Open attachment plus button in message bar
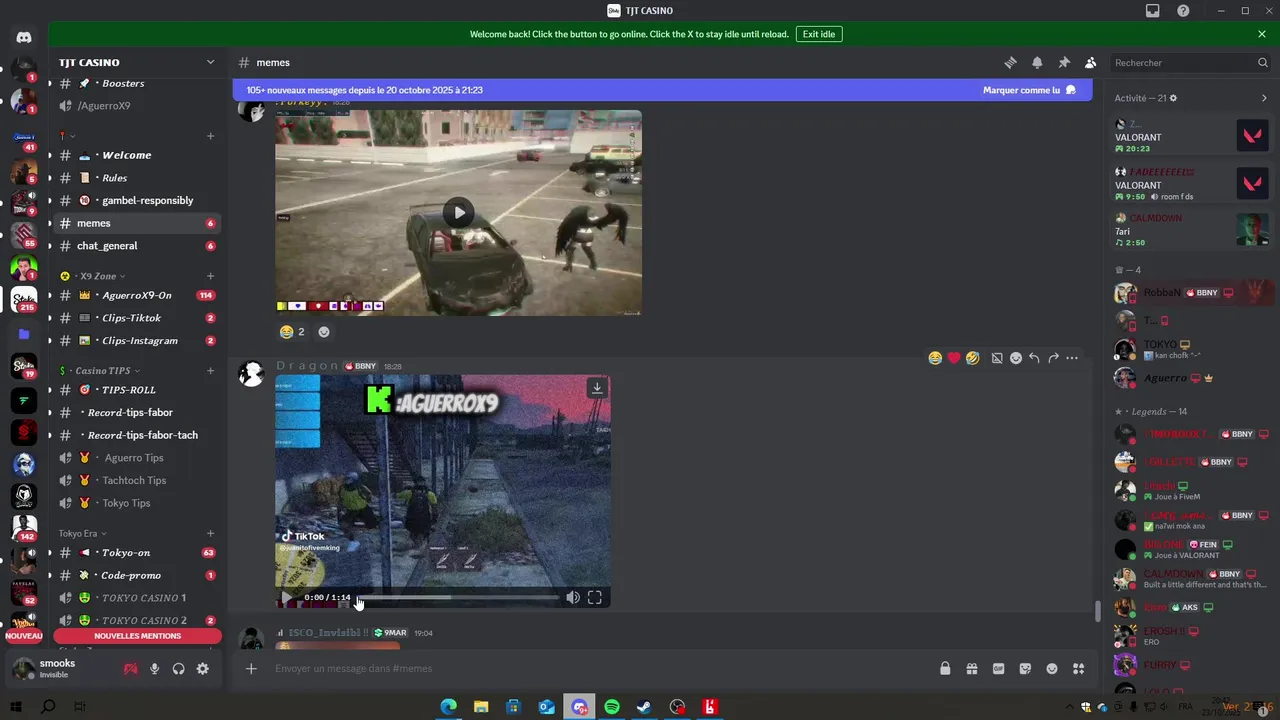This screenshot has height=720, width=1280. 251,668
